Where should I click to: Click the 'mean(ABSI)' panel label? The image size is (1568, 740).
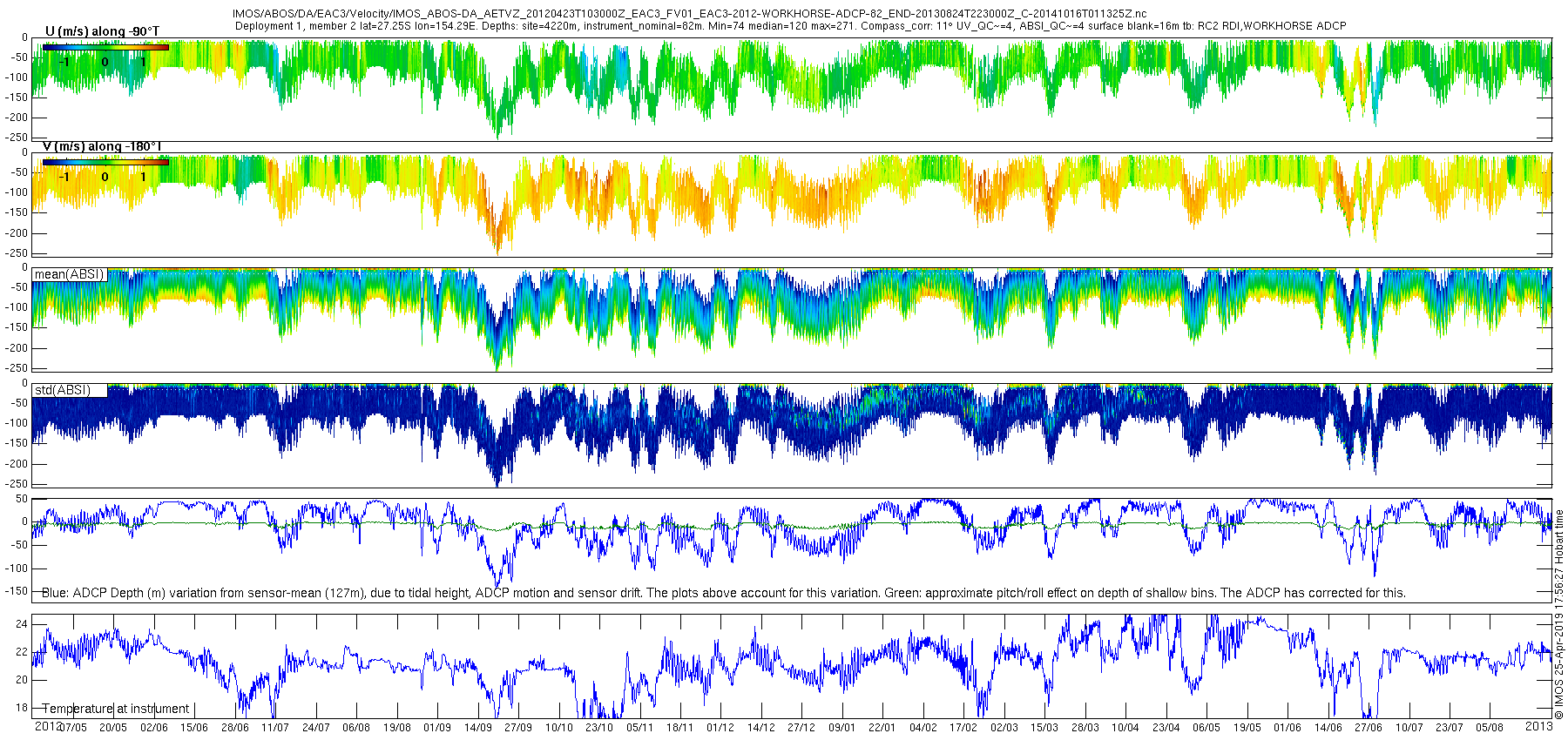point(69,274)
